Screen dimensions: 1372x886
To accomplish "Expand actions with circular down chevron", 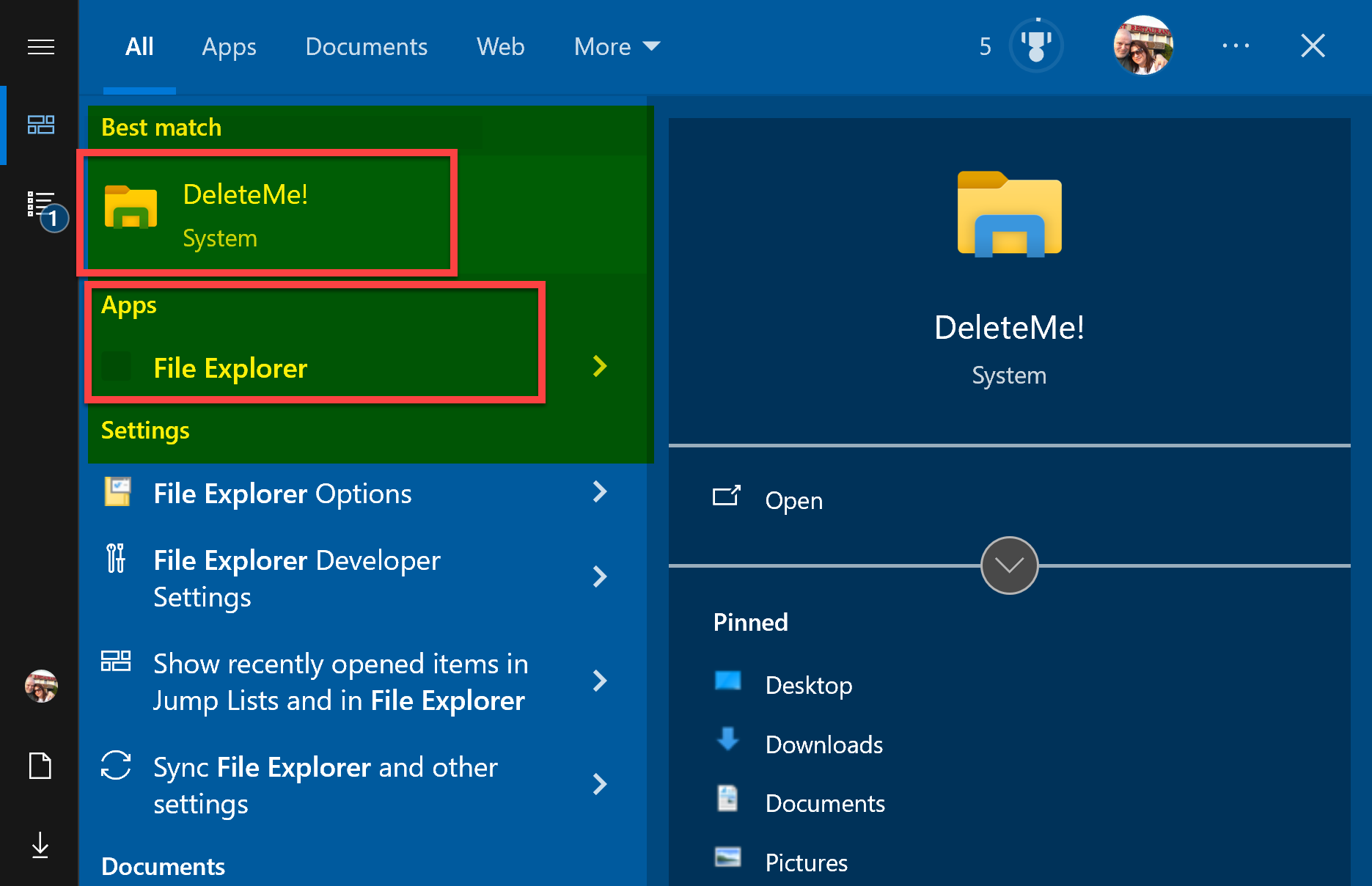I will 1009,565.
